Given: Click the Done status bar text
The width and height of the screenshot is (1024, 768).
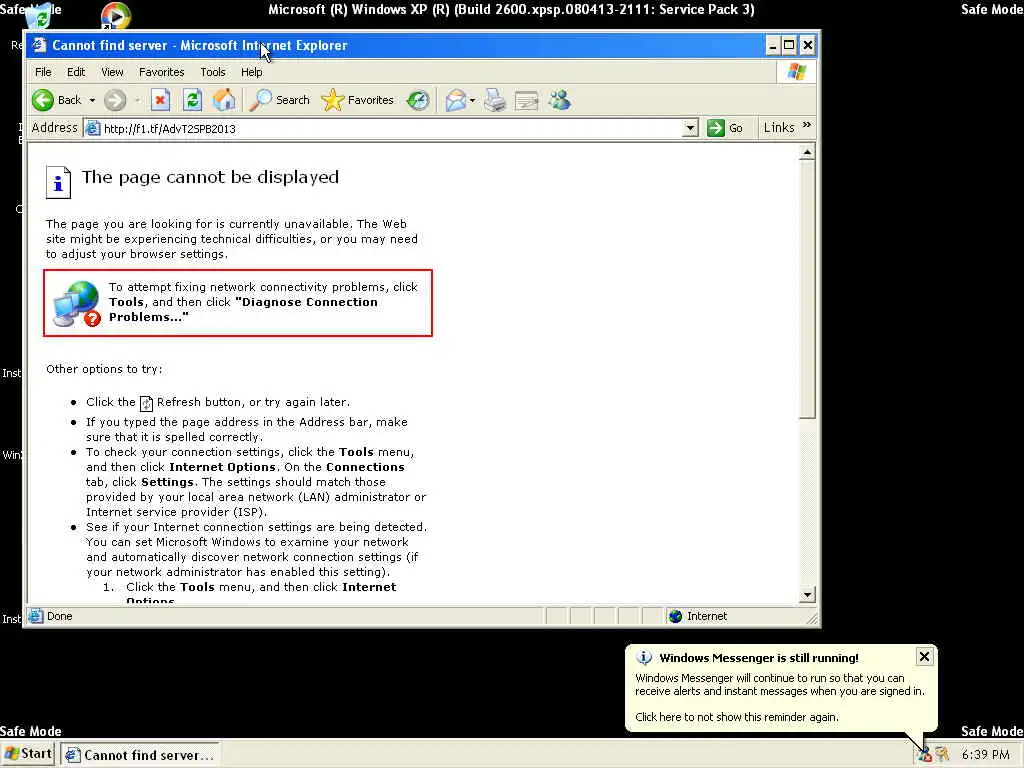Looking at the screenshot, I should [59, 616].
